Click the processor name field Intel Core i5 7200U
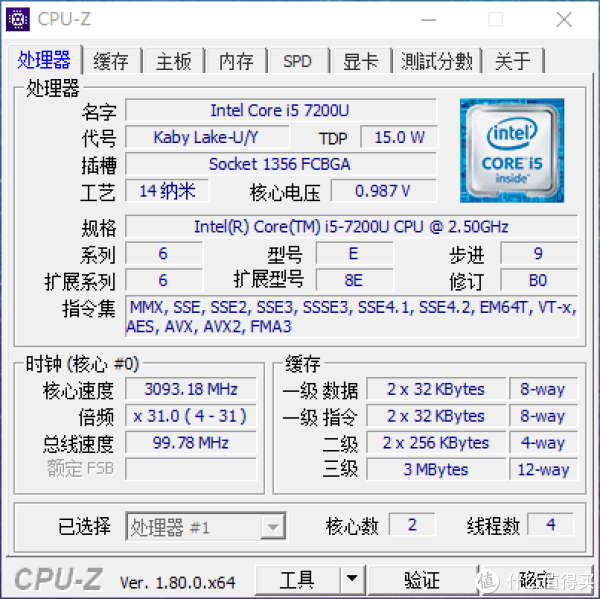This screenshot has height=599, width=600. coord(280,111)
